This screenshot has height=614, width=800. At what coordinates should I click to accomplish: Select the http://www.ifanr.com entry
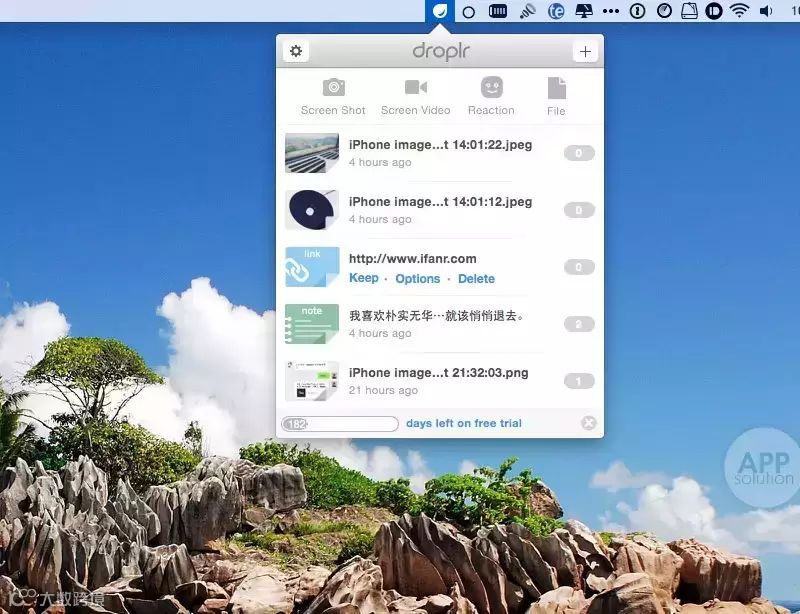coord(413,259)
